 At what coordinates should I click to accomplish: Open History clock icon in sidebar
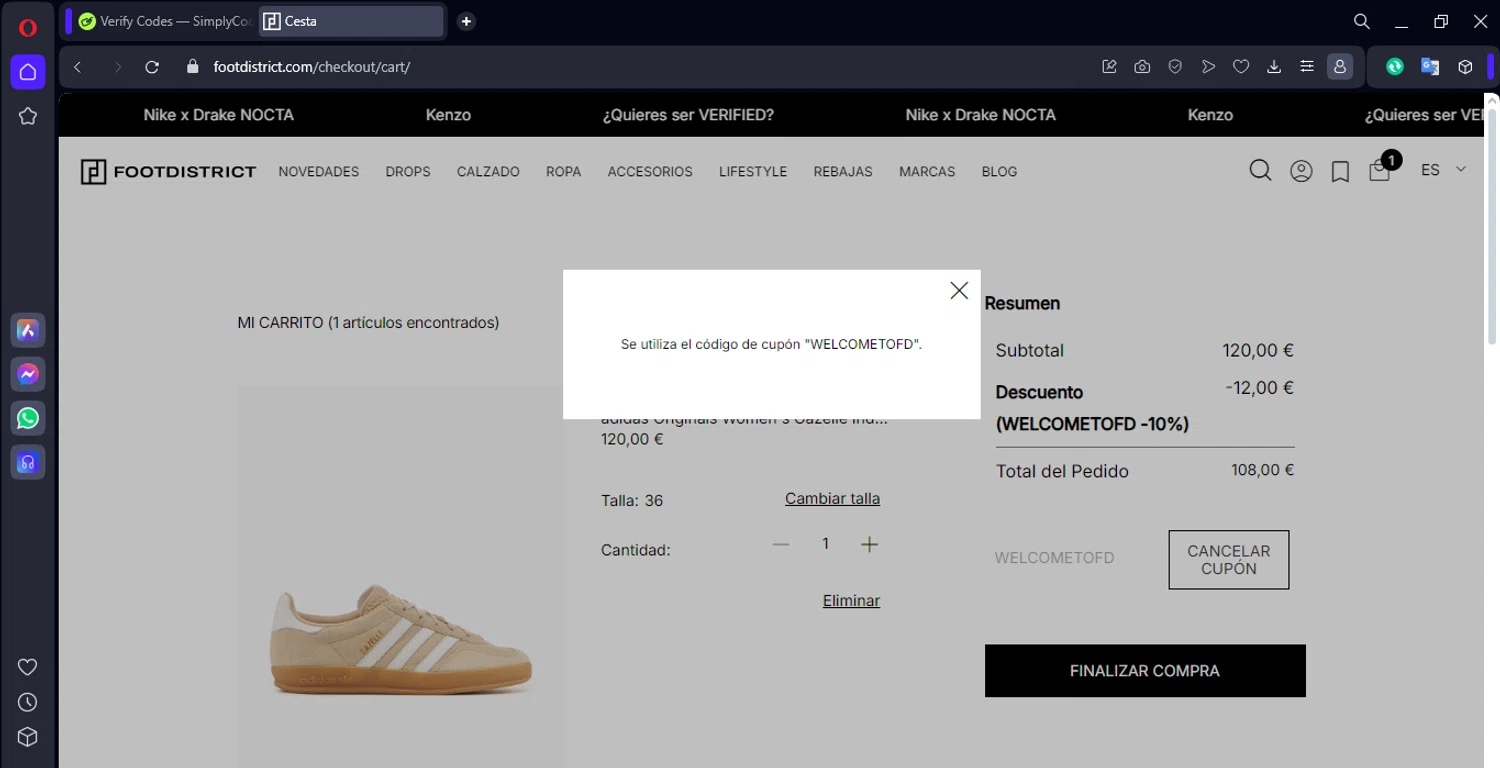28,702
